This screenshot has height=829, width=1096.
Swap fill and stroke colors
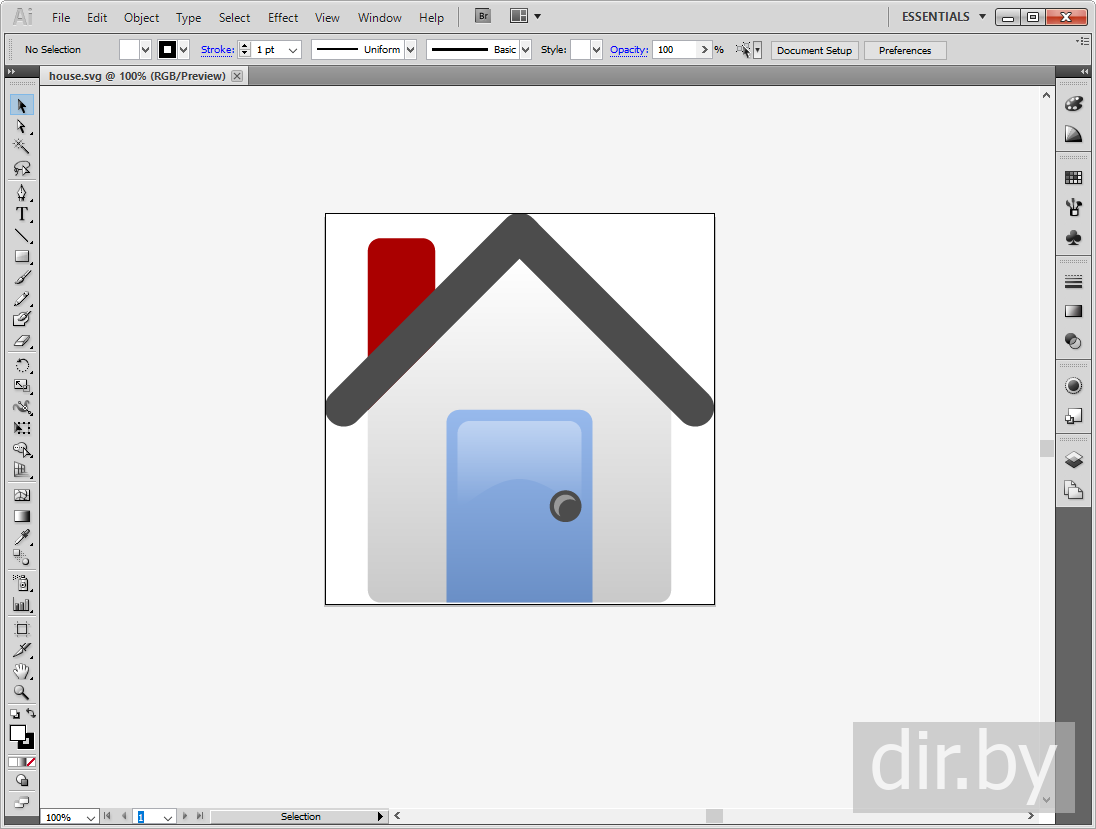31,713
